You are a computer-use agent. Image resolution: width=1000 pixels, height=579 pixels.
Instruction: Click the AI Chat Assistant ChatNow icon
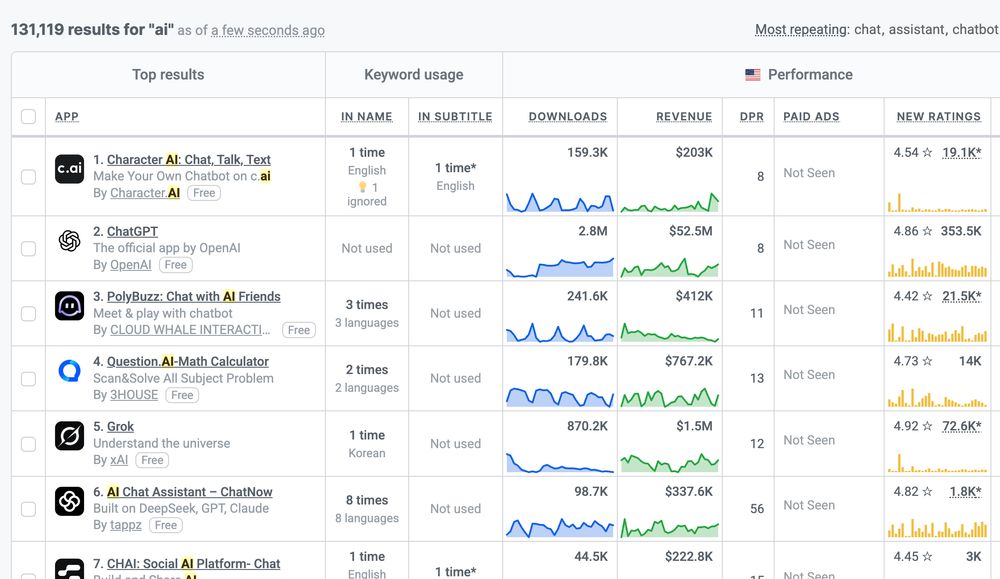tap(70, 501)
